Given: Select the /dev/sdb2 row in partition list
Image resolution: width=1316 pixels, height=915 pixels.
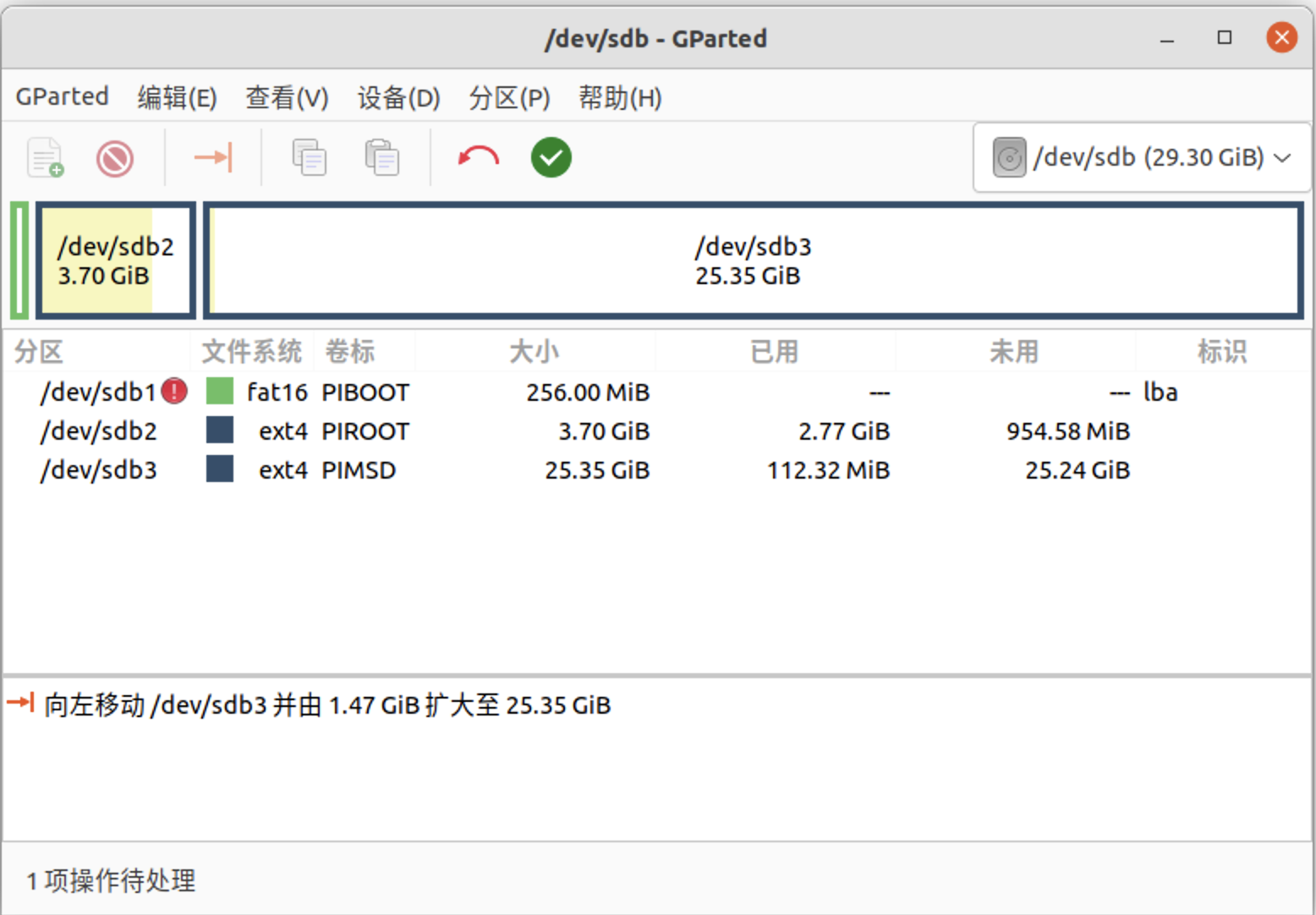Looking at the screenshot, I should [x=99, y=431].
